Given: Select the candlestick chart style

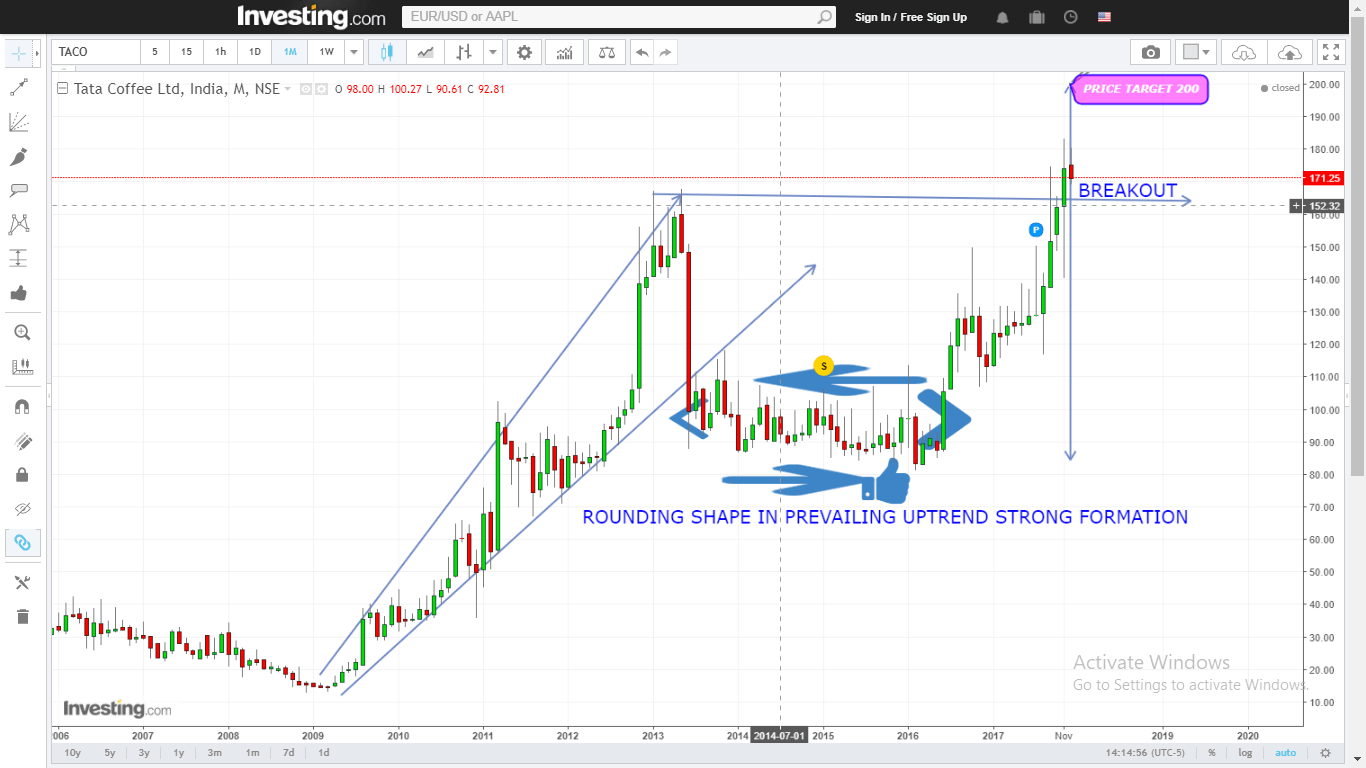Looking at the screenshot, I should 387,52.
